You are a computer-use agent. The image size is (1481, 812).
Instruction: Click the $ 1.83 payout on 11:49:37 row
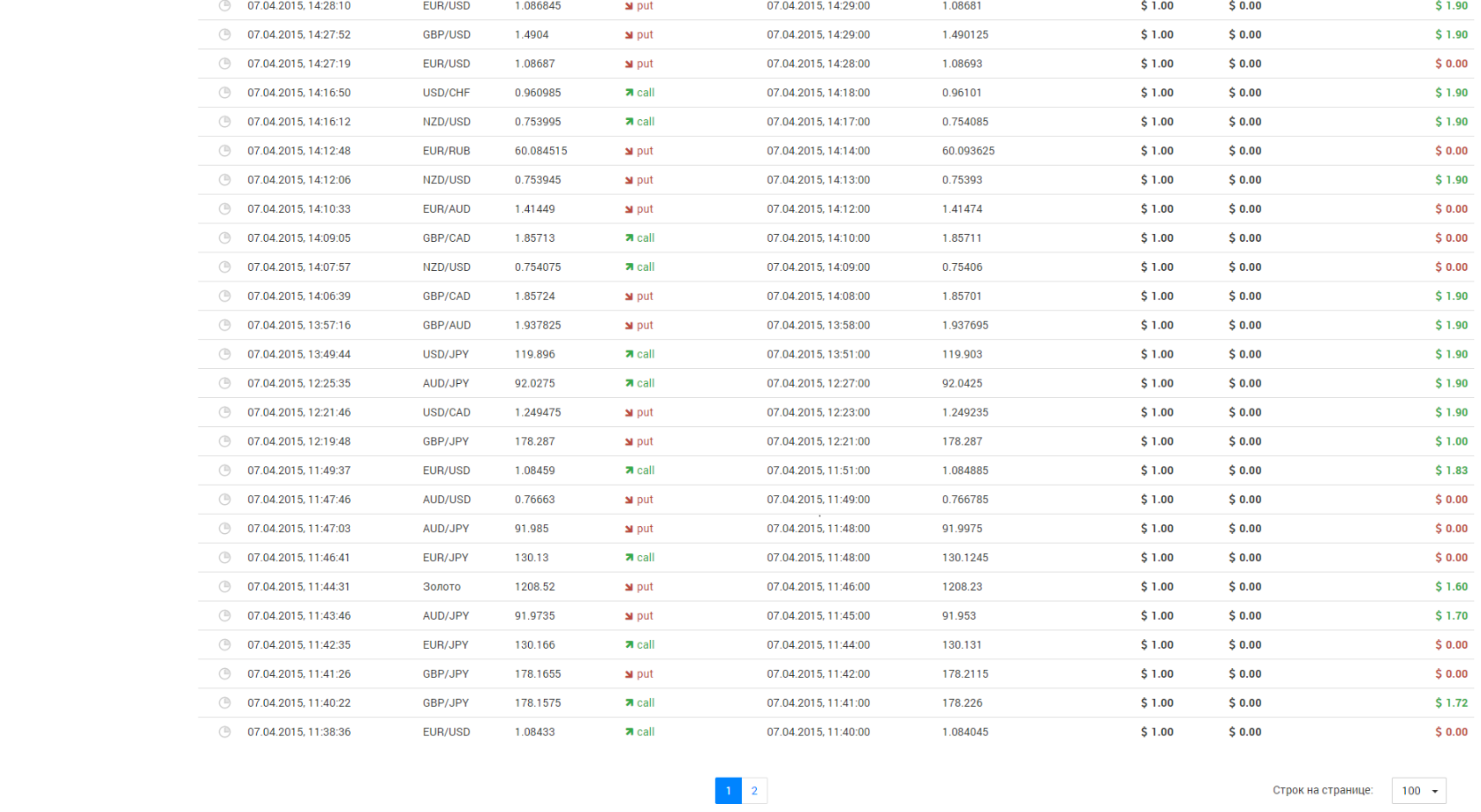point(1451,470)
